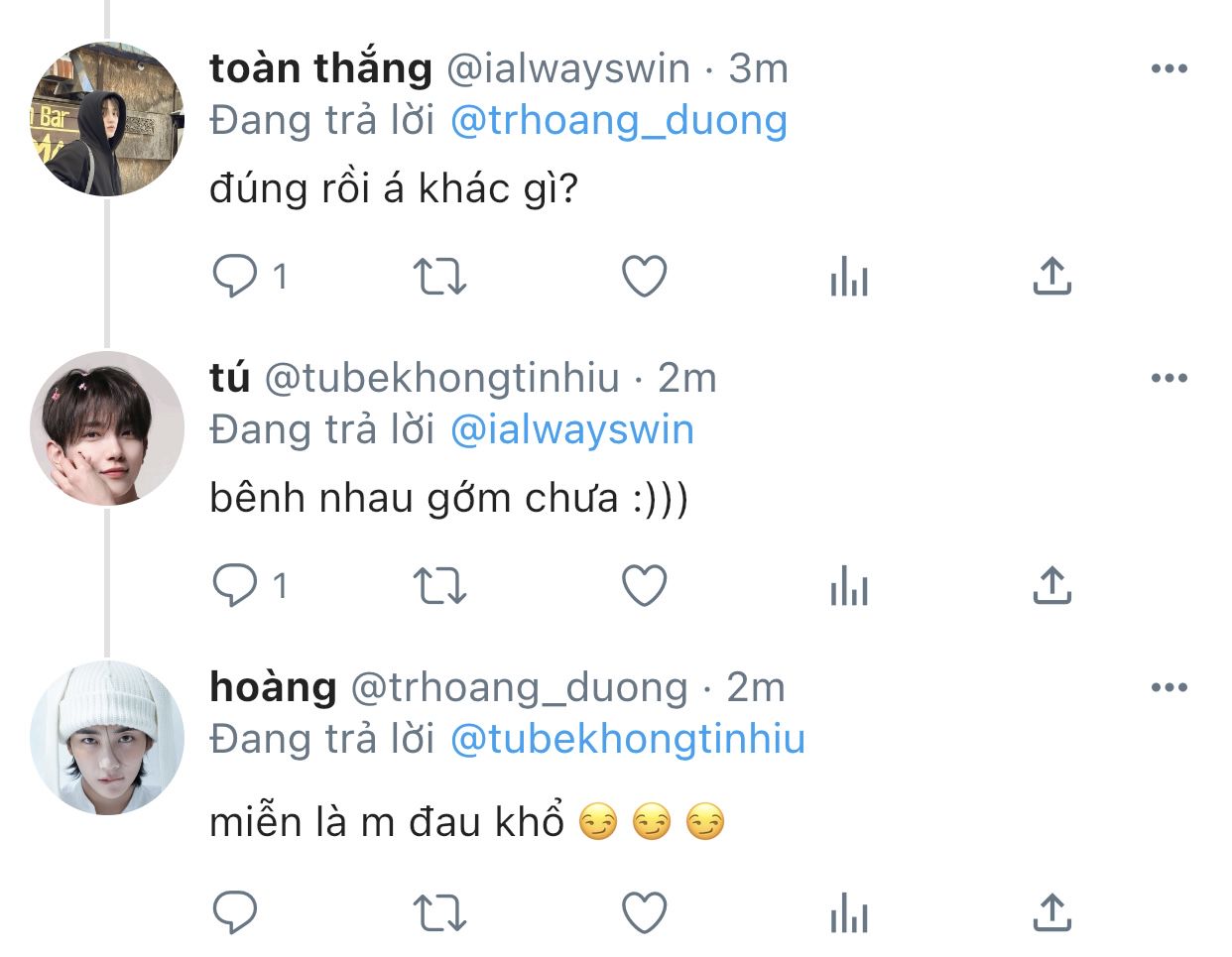Like hoàng's "miễn là m đau khổ" tweet
Viewport: 1232px width, 957px height.
click(x=644, y=912)
